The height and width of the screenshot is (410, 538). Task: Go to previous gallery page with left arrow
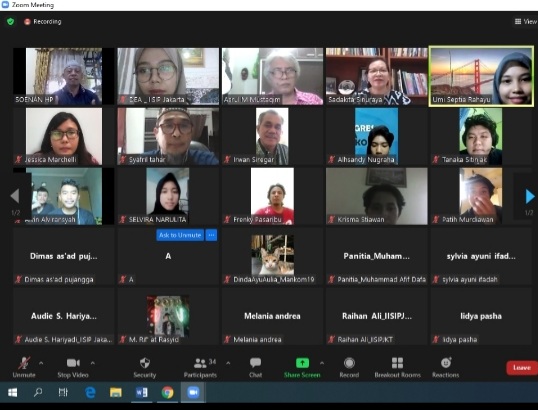click(15, 196)
